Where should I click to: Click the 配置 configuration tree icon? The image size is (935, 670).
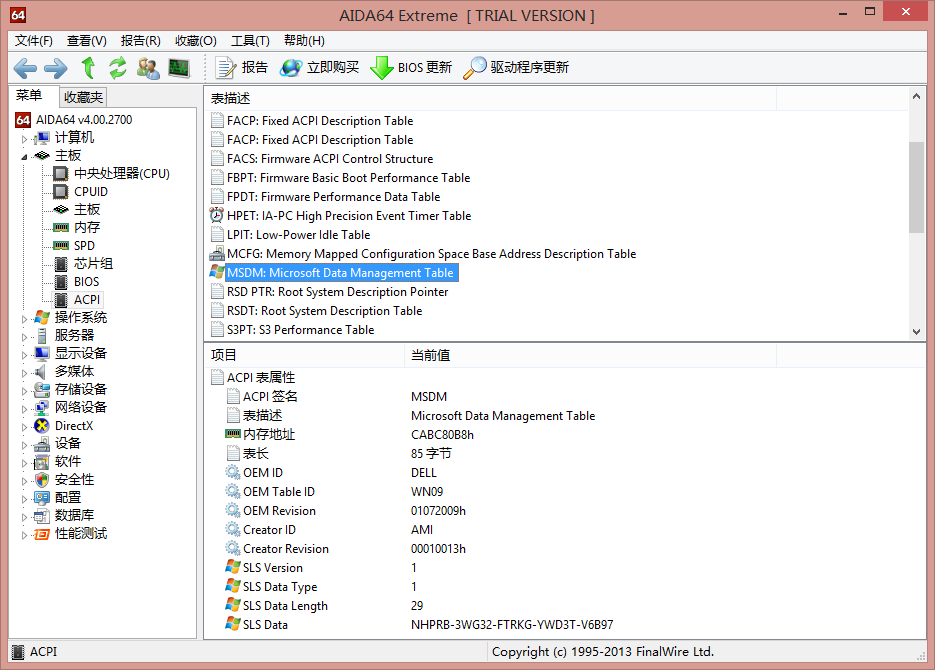pyautogui.click(x=42, y=498)
